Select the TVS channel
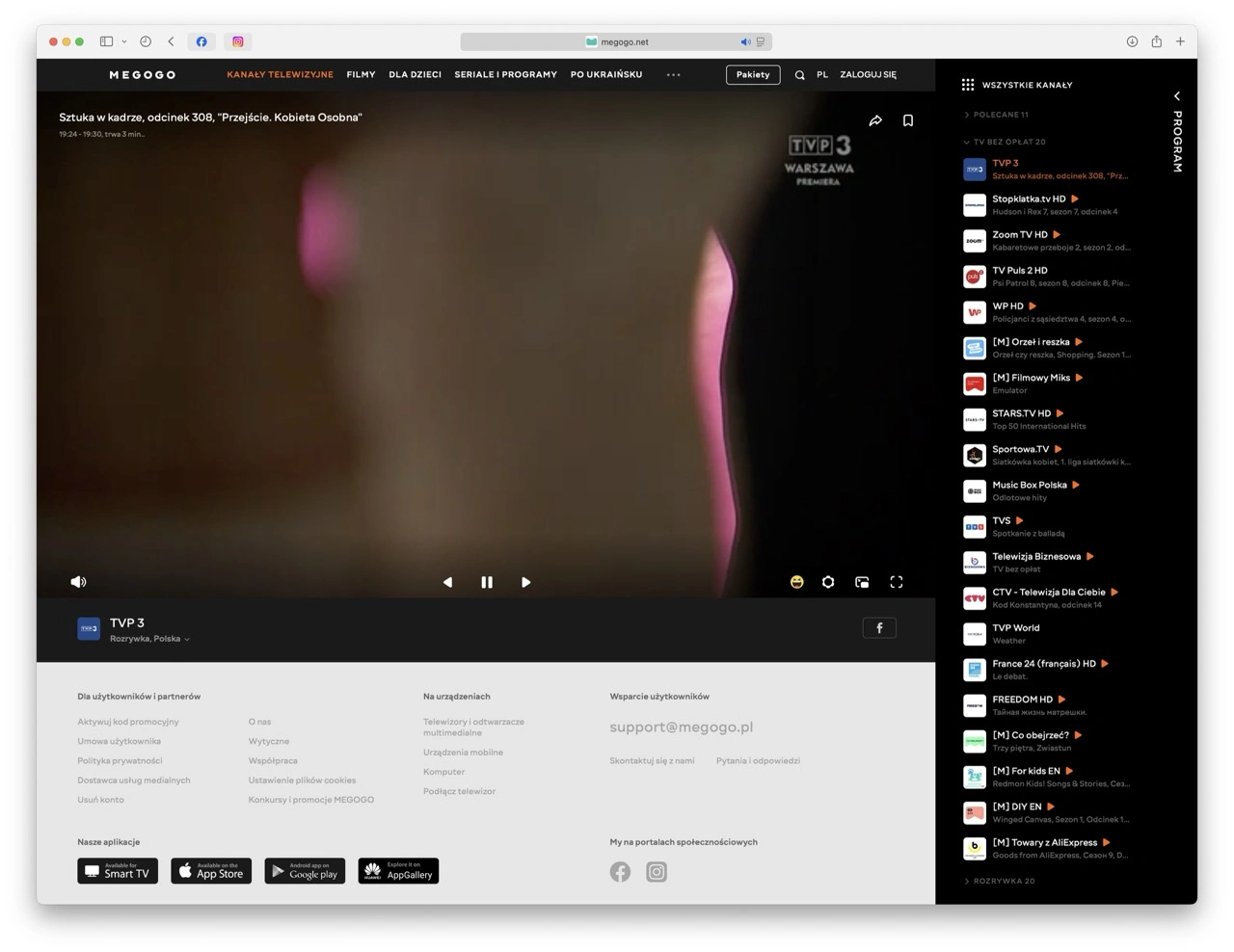The image size is (1234, 952). (x=1047, y=526)
